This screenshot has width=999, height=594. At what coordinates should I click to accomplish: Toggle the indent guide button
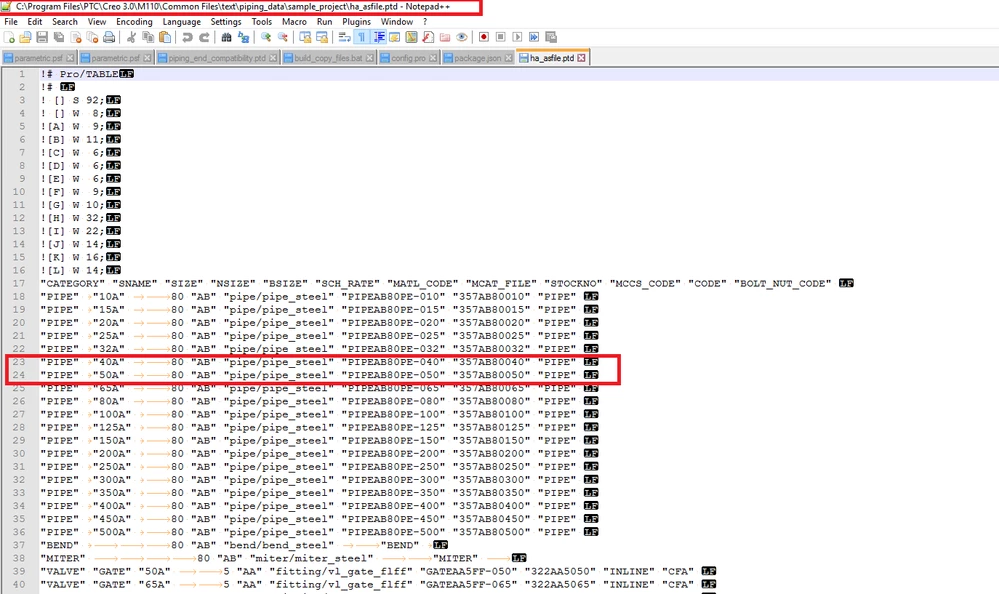pyautogui.click(x=378, y=37)
